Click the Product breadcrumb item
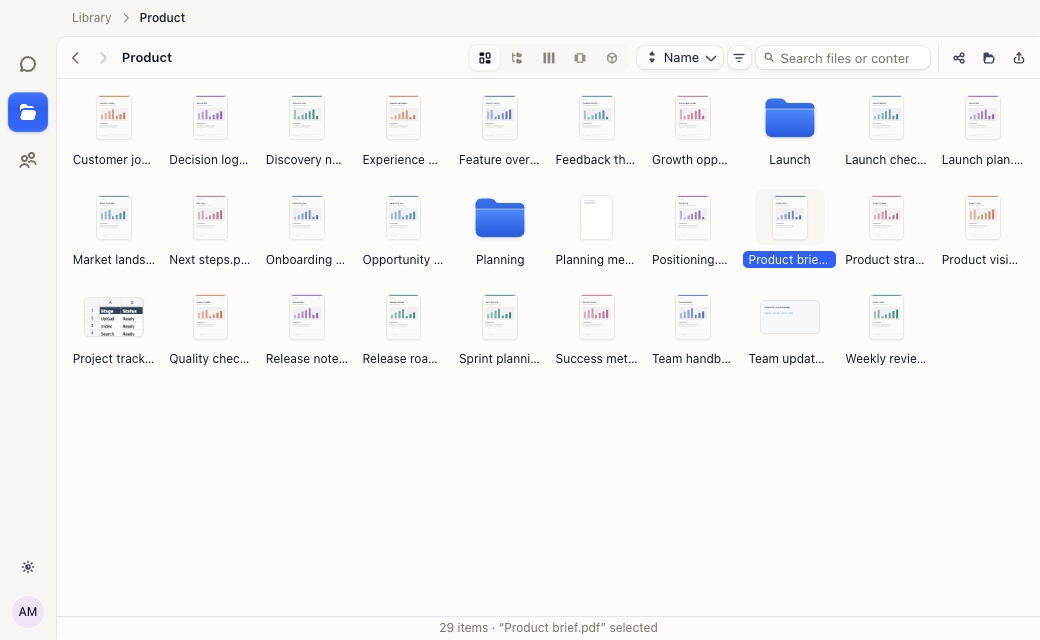 [x=162, y=18]
